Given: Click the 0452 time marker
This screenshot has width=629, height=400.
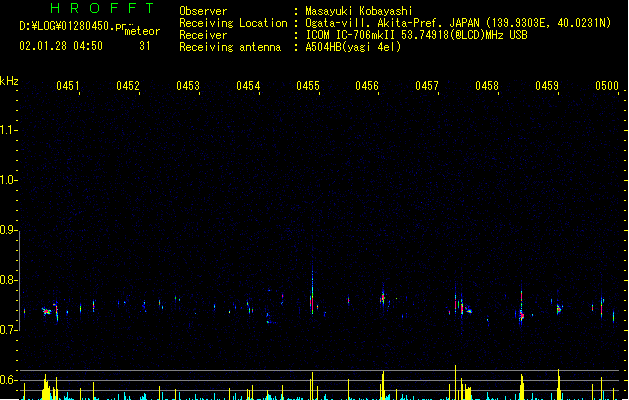Looking at the screenshot, I should point(128,85).
